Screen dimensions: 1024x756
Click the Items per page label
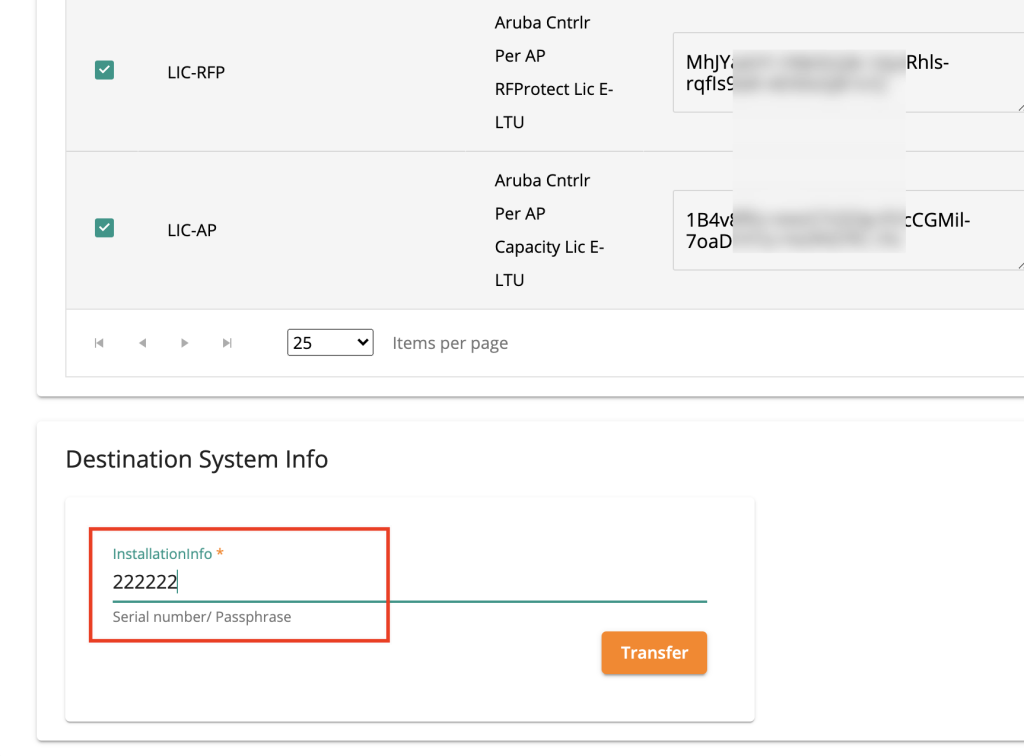pyautogui.click(x=450, y=343)
